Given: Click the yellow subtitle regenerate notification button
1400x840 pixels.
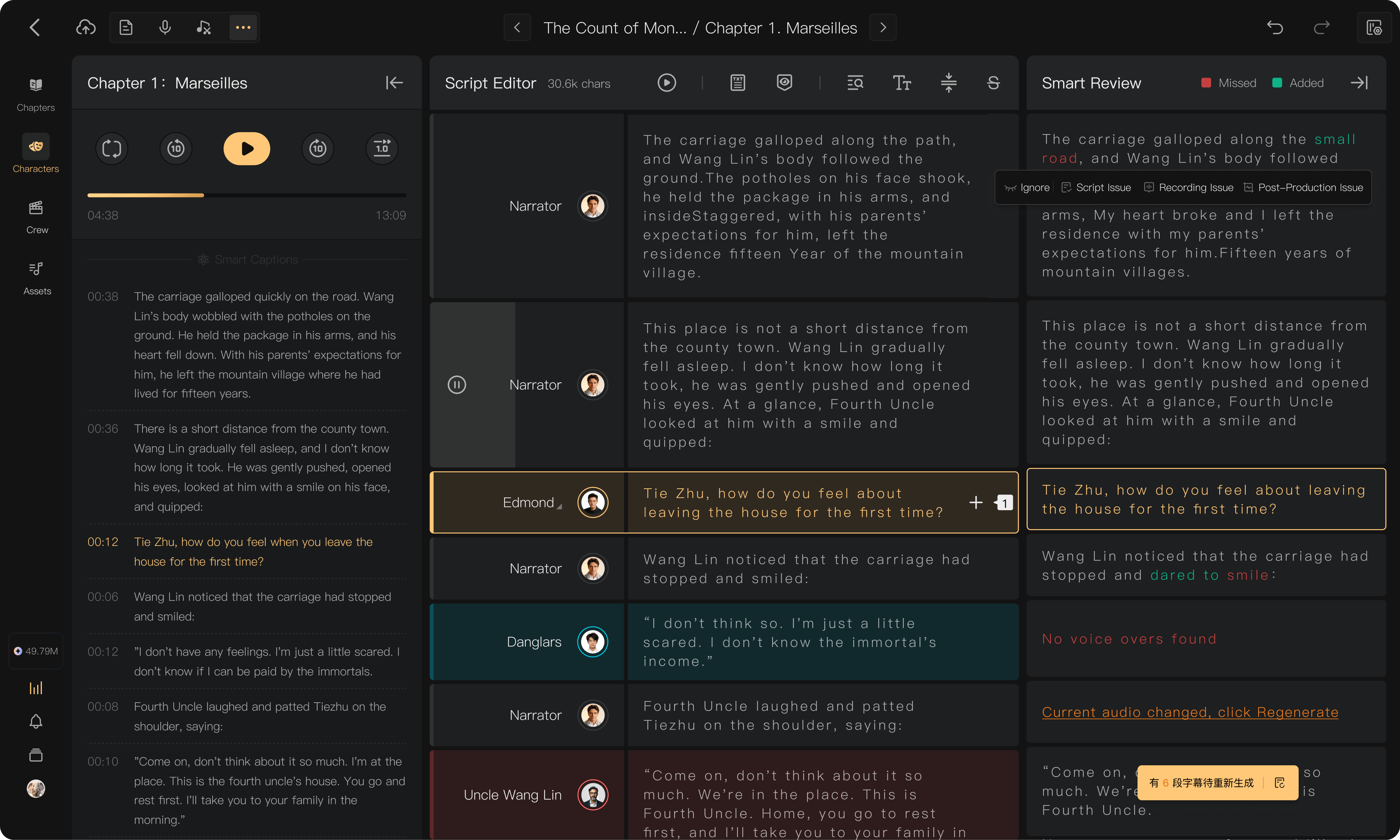Looking at the screenshot, I should tap(1217, 783).
